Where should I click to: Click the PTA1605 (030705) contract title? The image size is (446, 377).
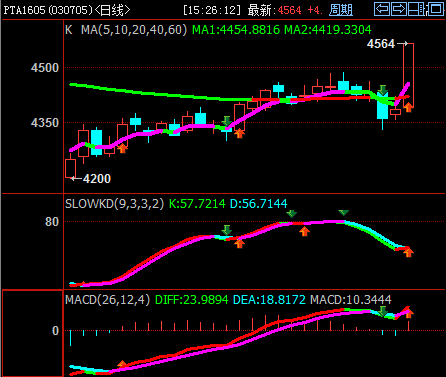coord(48,10)
